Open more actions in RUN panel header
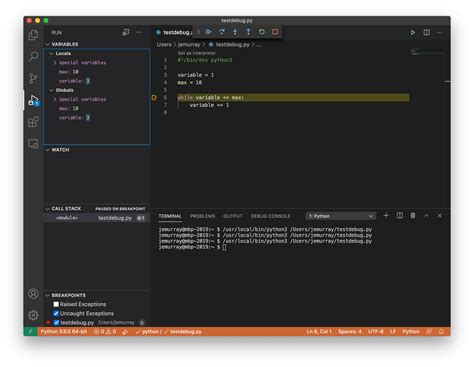The width and height of the screenshot is (474, 367). 139,32
